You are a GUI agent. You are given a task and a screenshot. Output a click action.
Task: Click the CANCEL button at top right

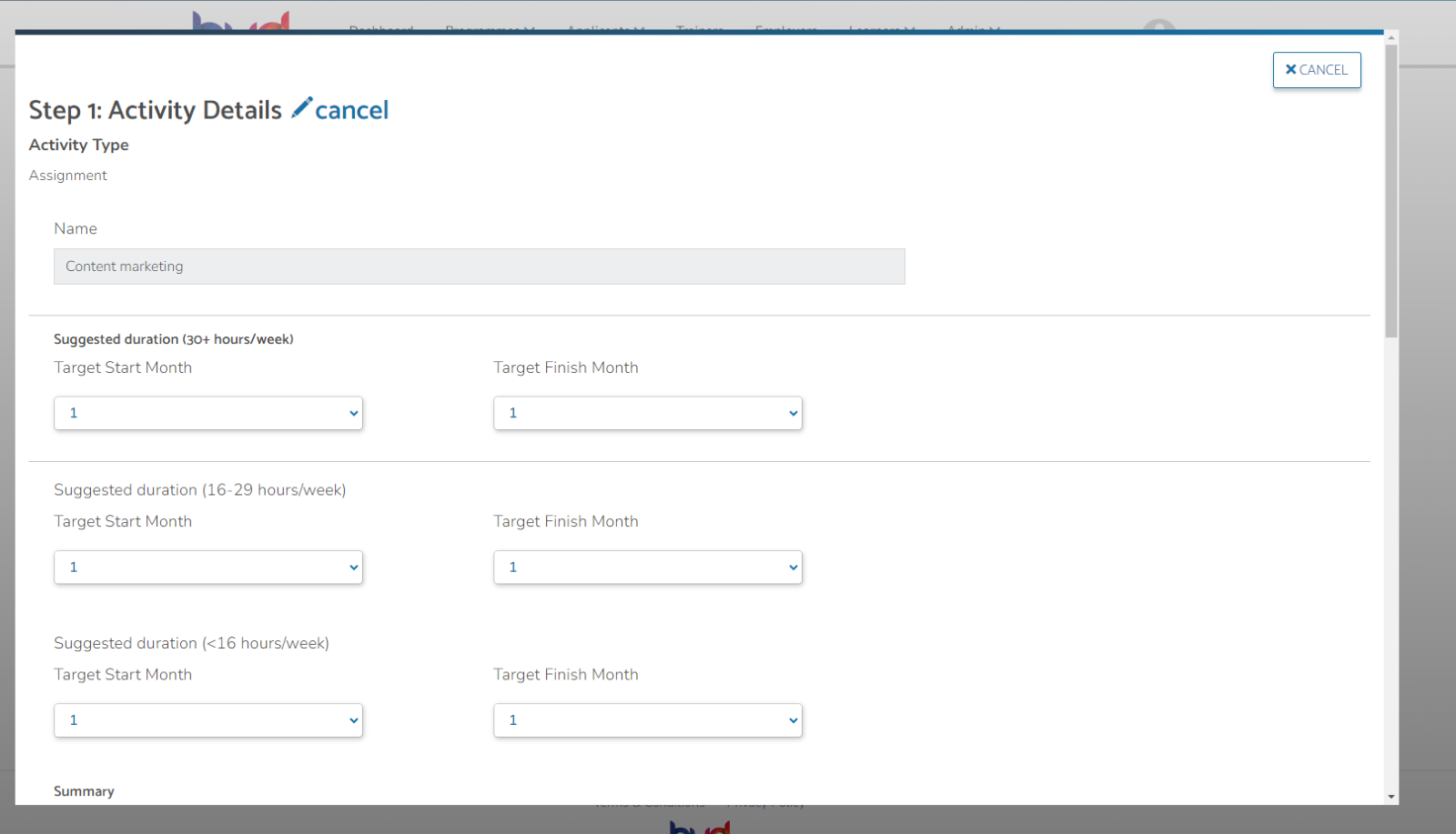pos(1316,69)
